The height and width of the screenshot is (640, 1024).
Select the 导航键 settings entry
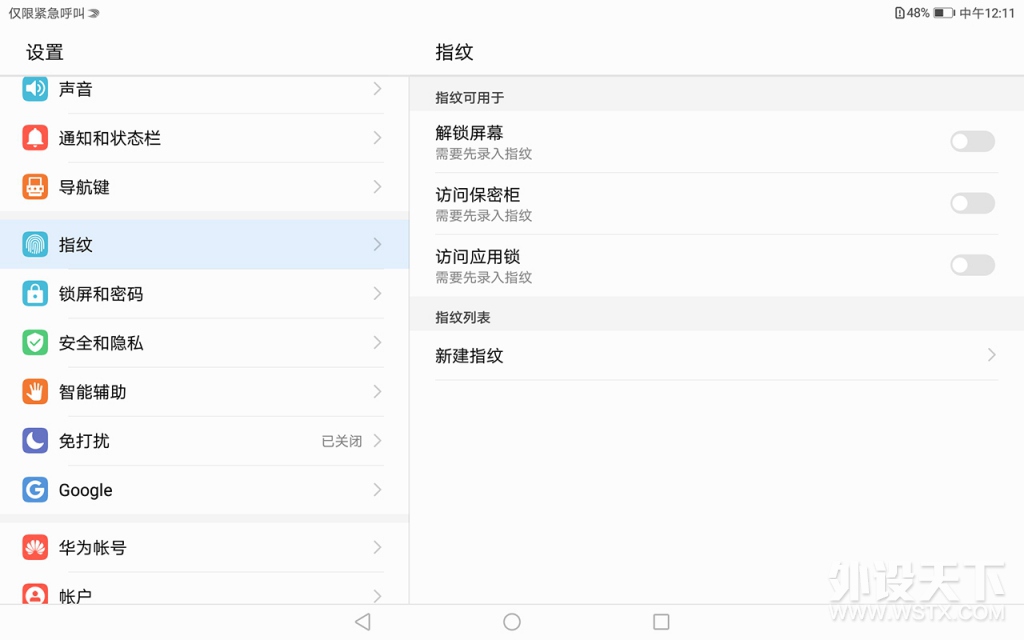204,187
